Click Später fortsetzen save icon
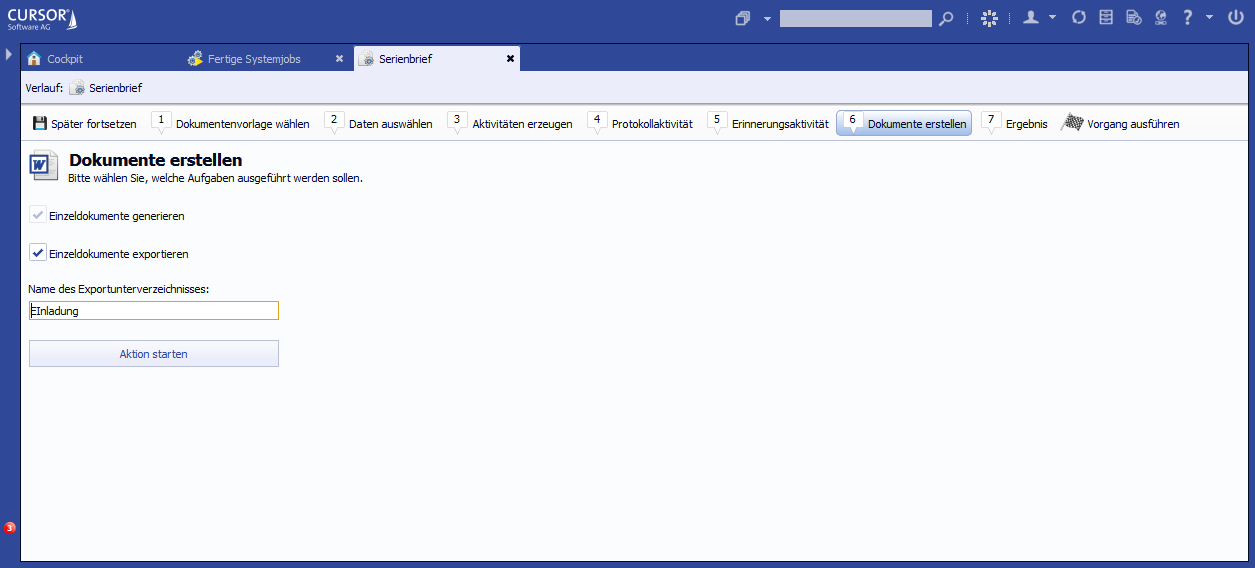 [x=40, y=124]
